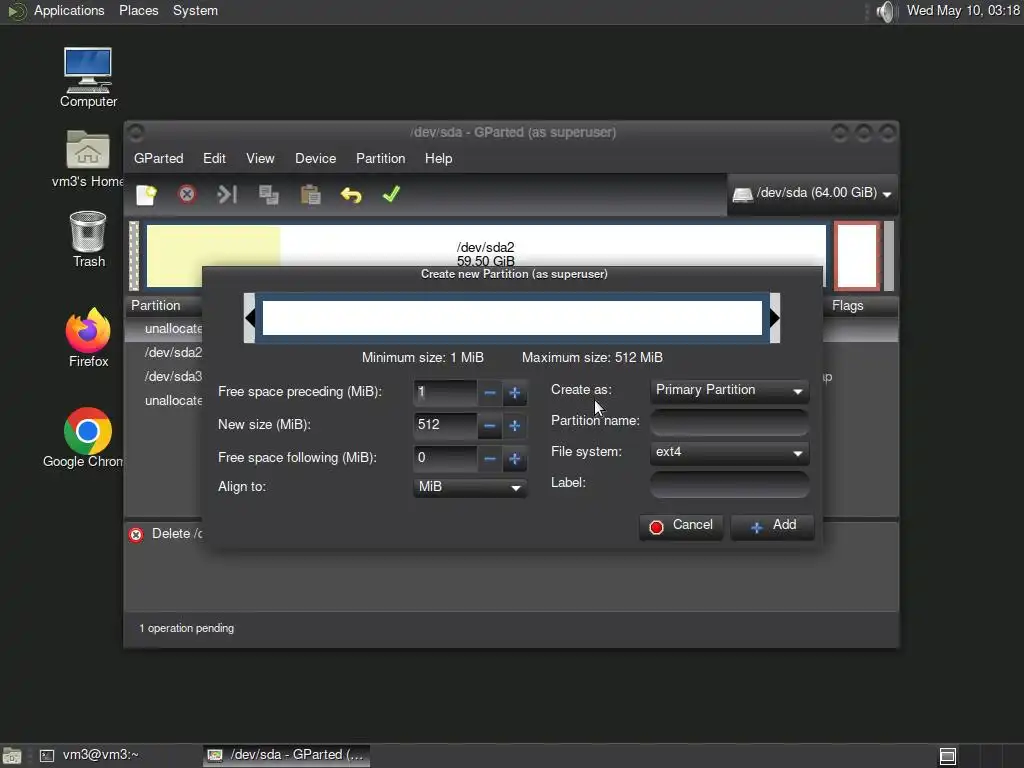Click the Free space preceding value field
1024x768 pixels.
(445, 392)
